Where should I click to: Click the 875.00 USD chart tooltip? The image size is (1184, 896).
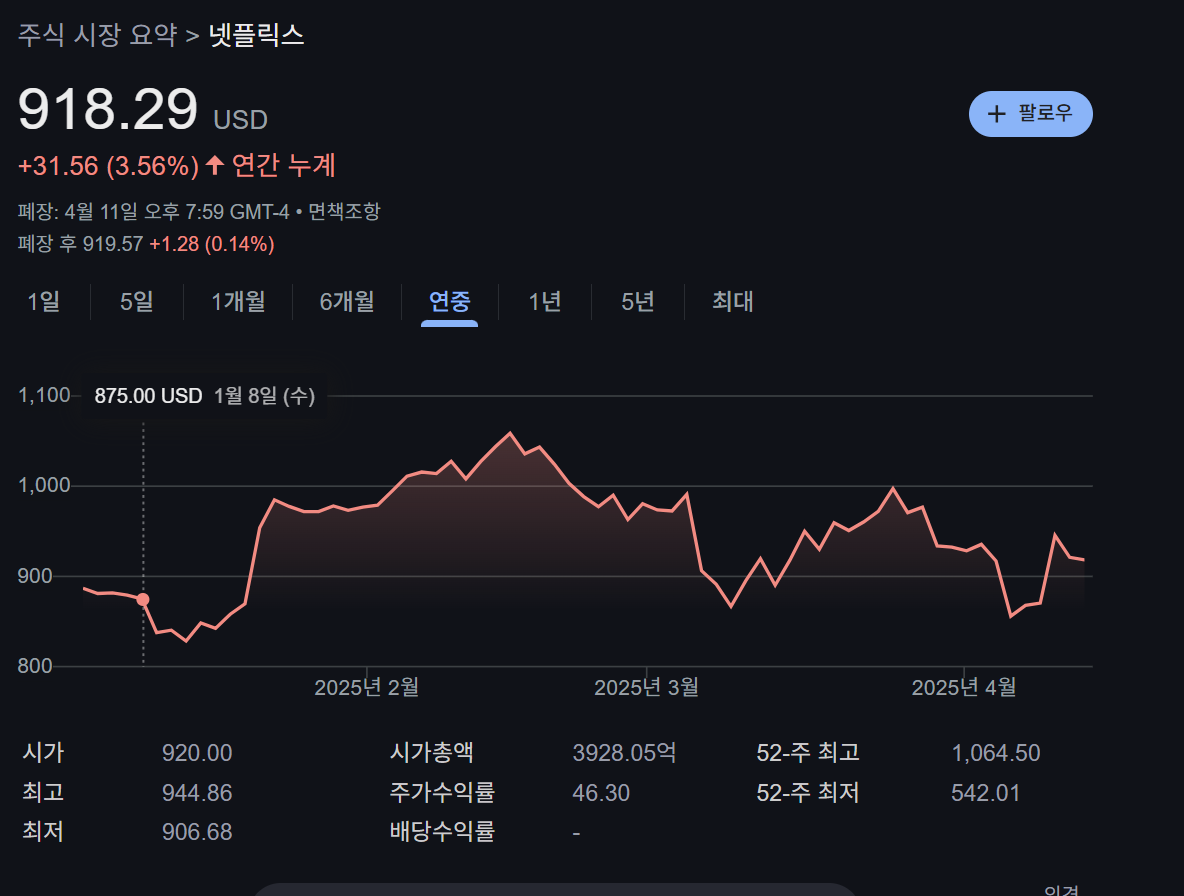pyautogui.click(x=205, y=396)
